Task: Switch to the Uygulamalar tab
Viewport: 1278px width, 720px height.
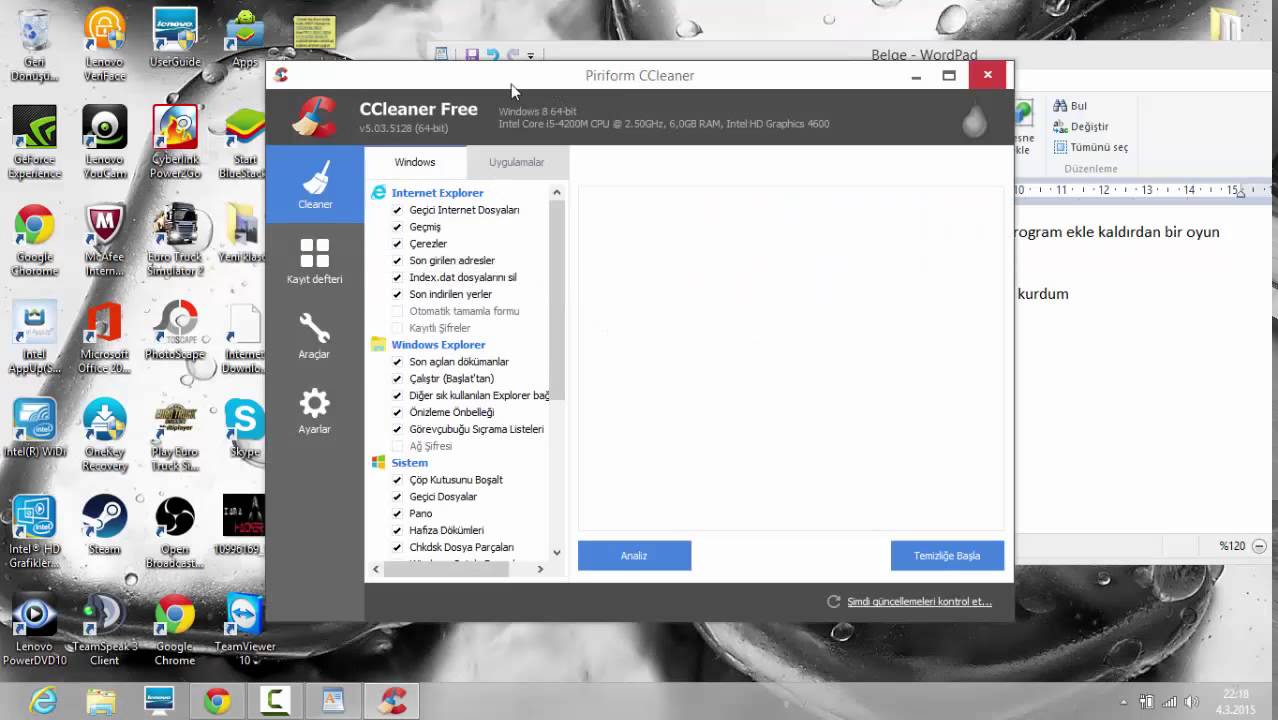Action: 516,162
